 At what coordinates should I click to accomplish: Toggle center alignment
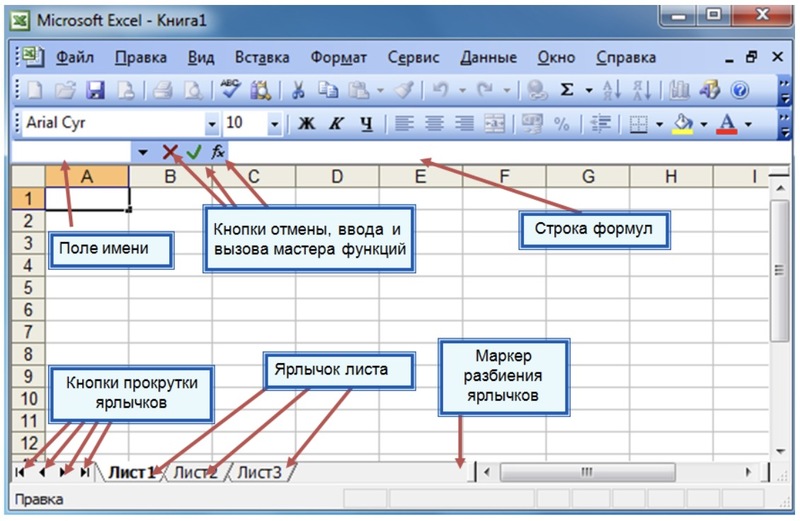point(434,123)
